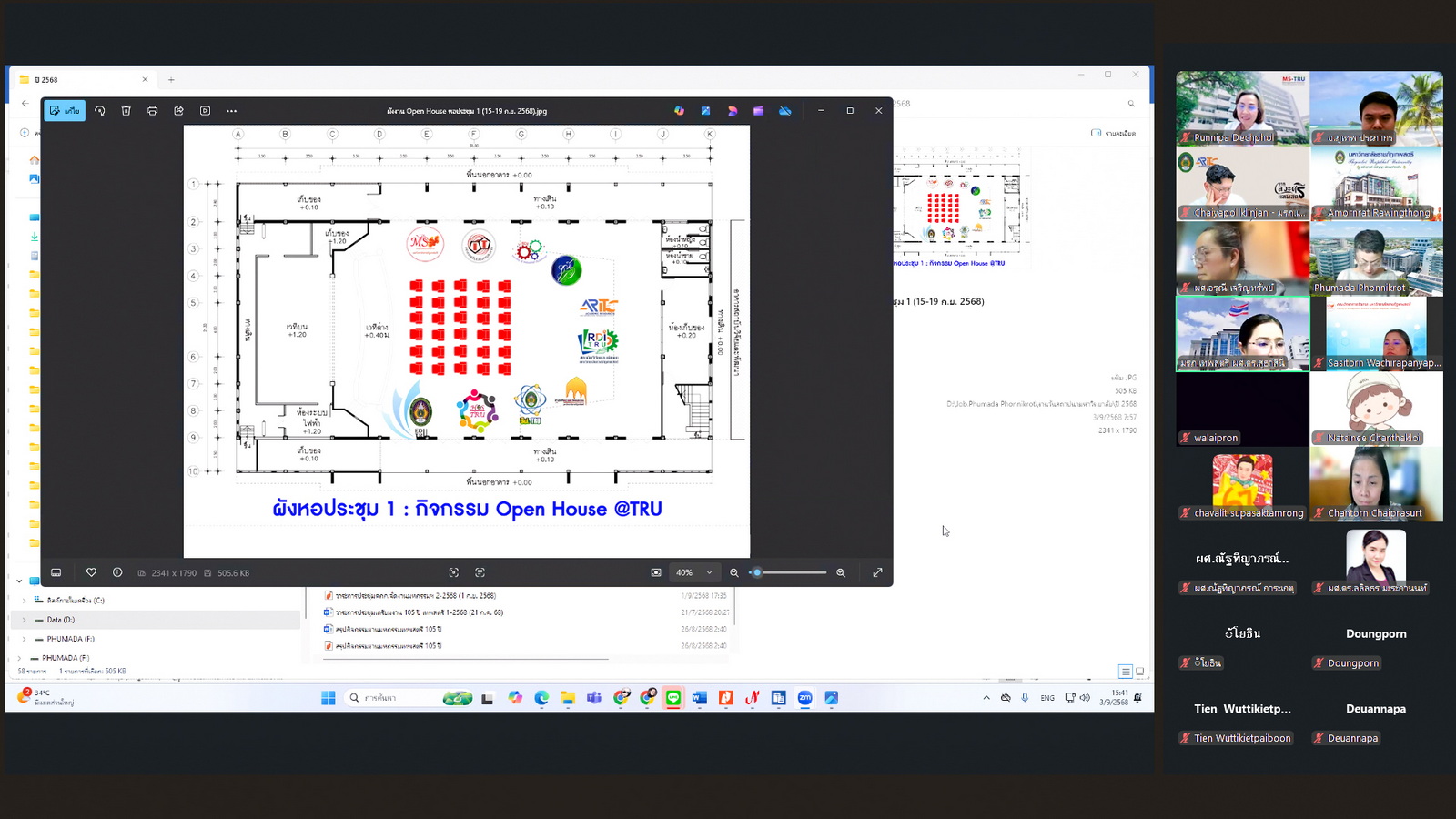
Task: Expand the Data (D:) tree node
Action: (25, 620)
